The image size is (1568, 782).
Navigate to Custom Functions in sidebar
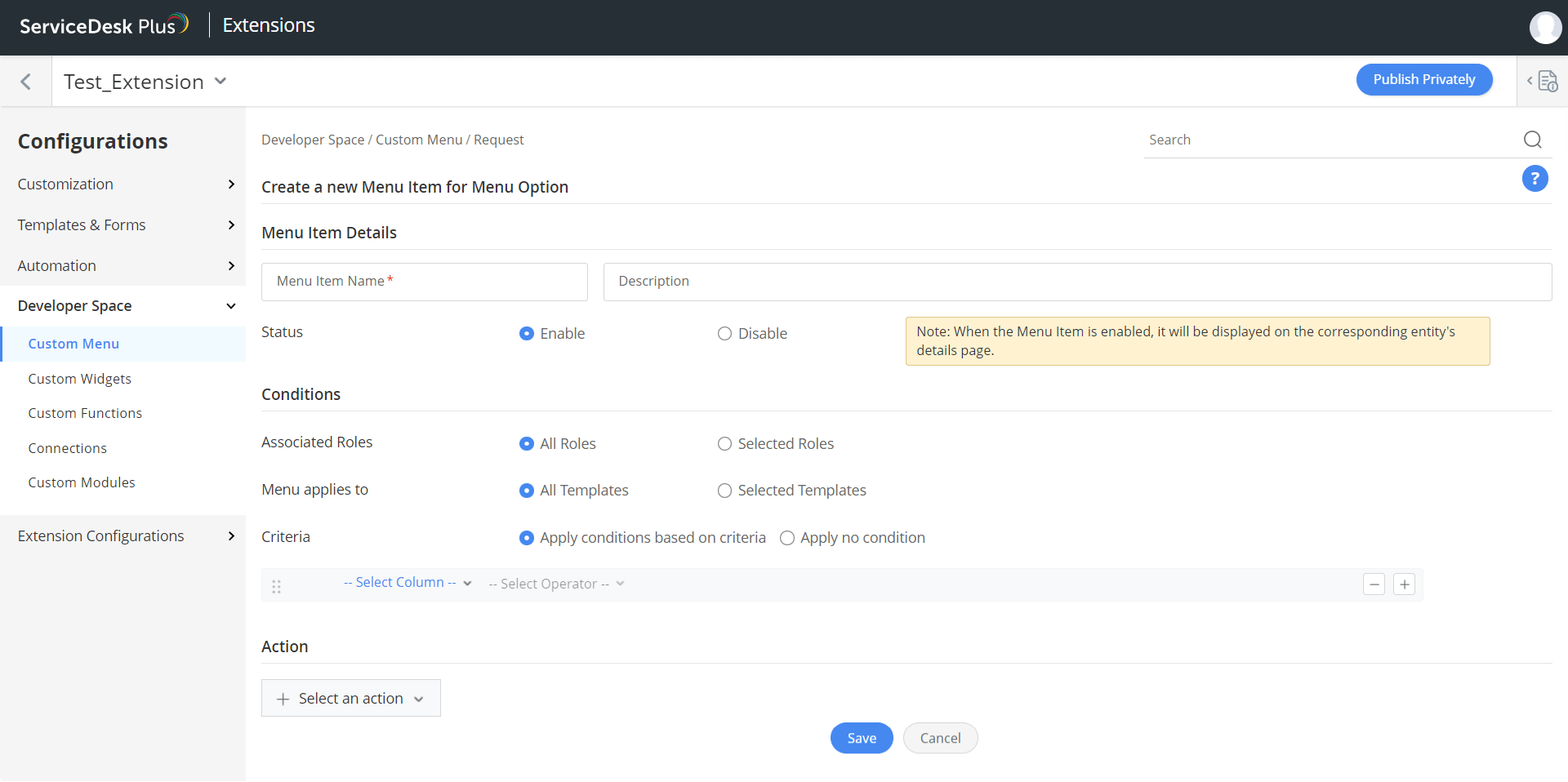[x=84, y=412]
